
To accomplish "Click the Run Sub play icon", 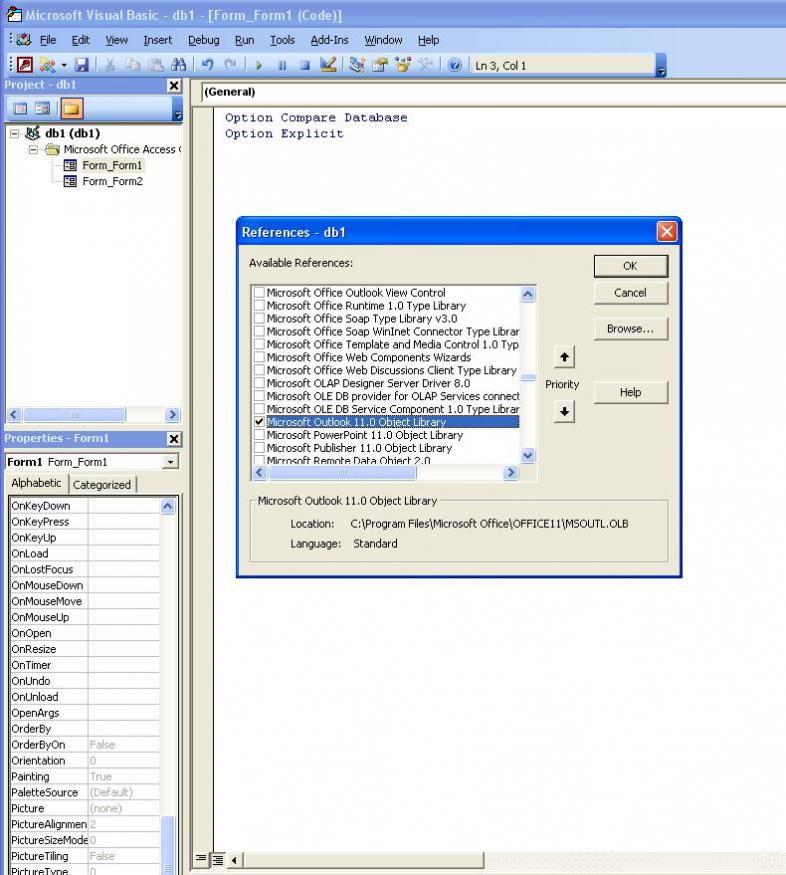I will [x=258, y=65].
